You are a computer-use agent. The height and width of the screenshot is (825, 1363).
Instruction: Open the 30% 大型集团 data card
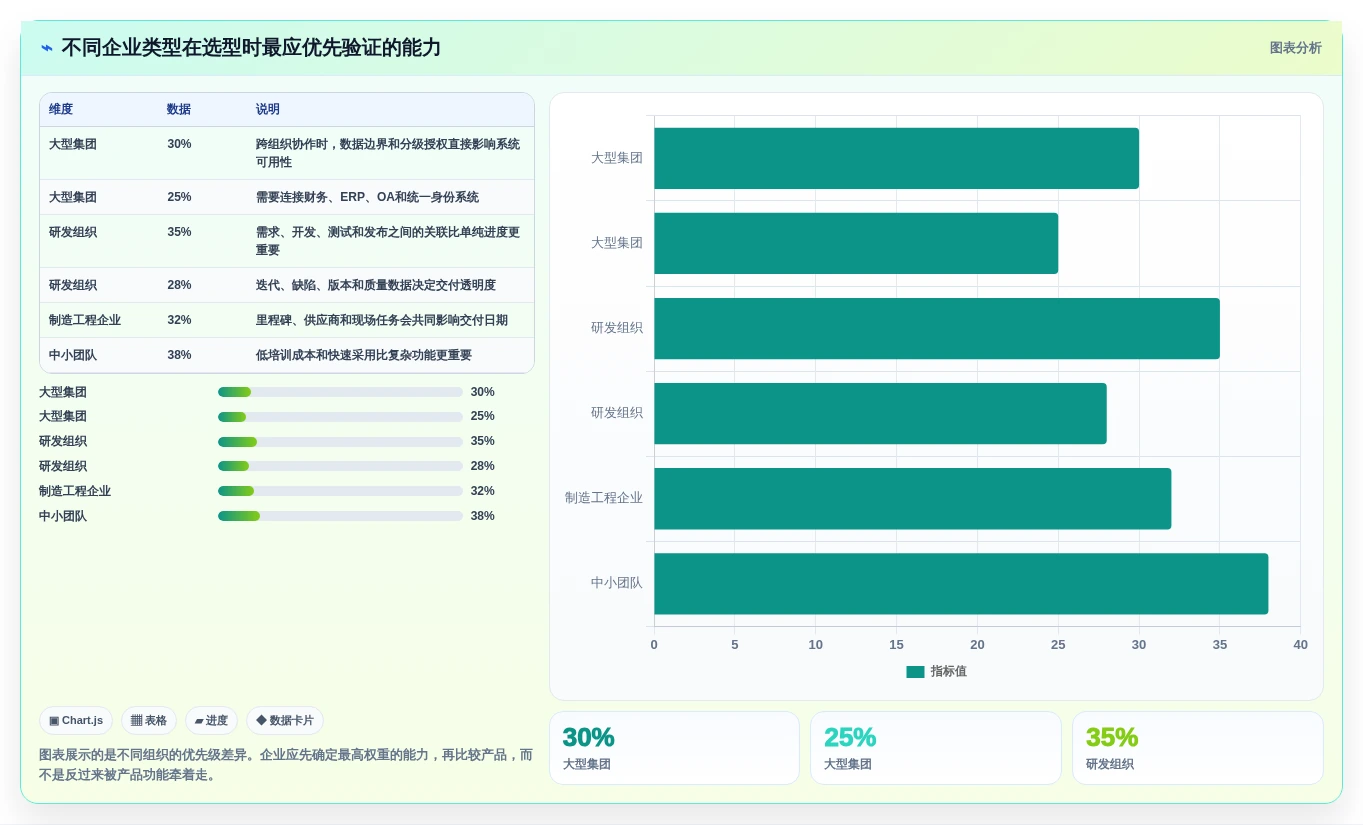pos(674,748)
